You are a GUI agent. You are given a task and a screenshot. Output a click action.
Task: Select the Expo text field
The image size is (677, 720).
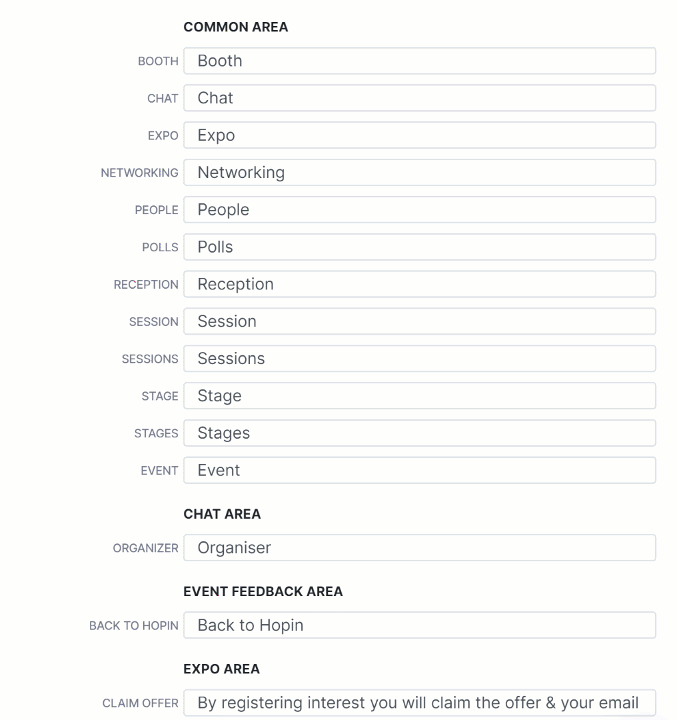point(419,135)
